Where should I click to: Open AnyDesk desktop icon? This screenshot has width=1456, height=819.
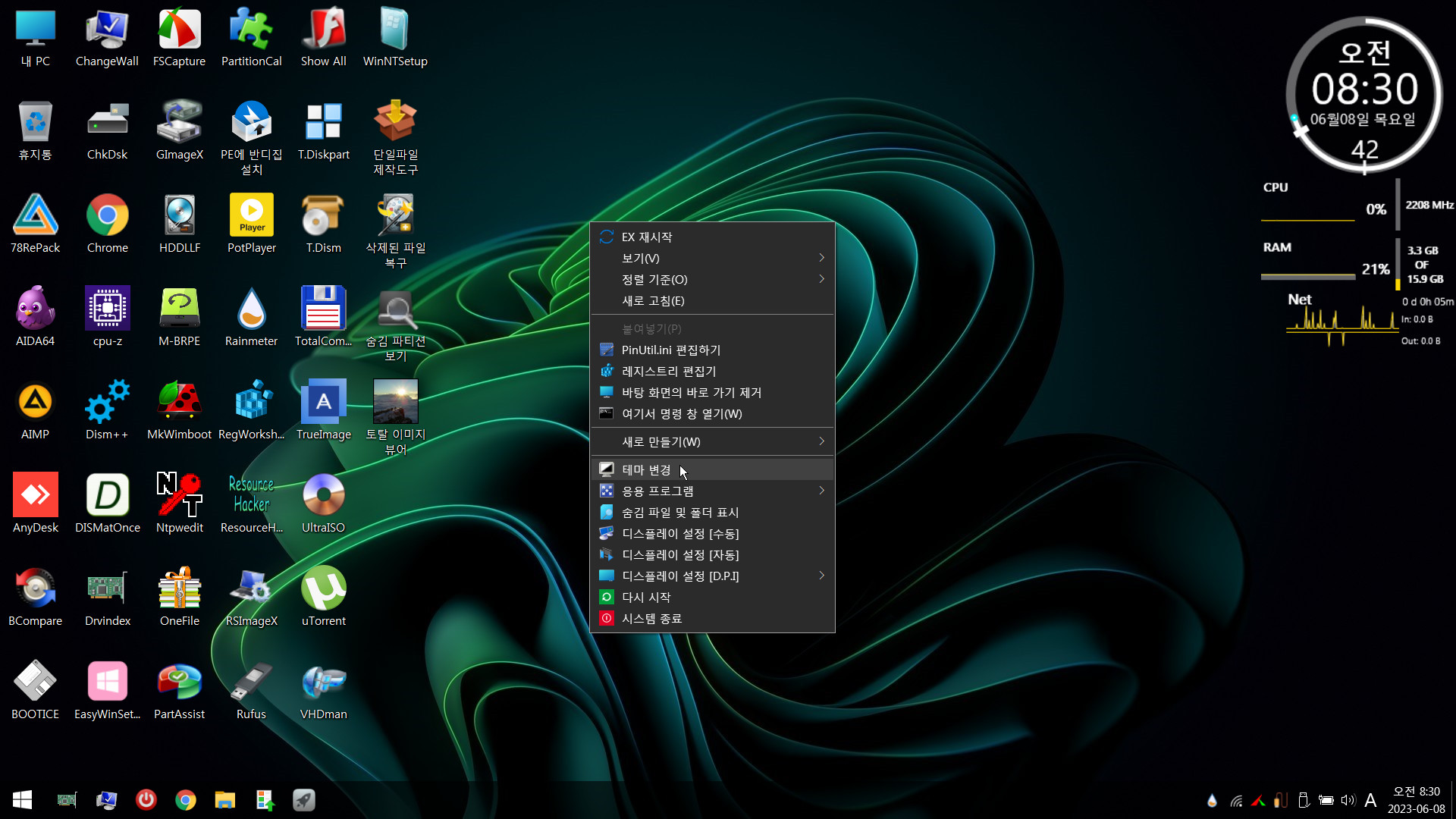point(35,504)
